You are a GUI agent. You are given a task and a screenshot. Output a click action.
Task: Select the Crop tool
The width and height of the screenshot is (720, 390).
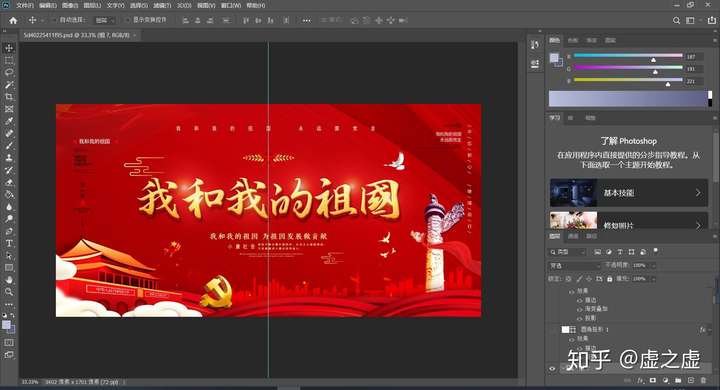(9, 97)
